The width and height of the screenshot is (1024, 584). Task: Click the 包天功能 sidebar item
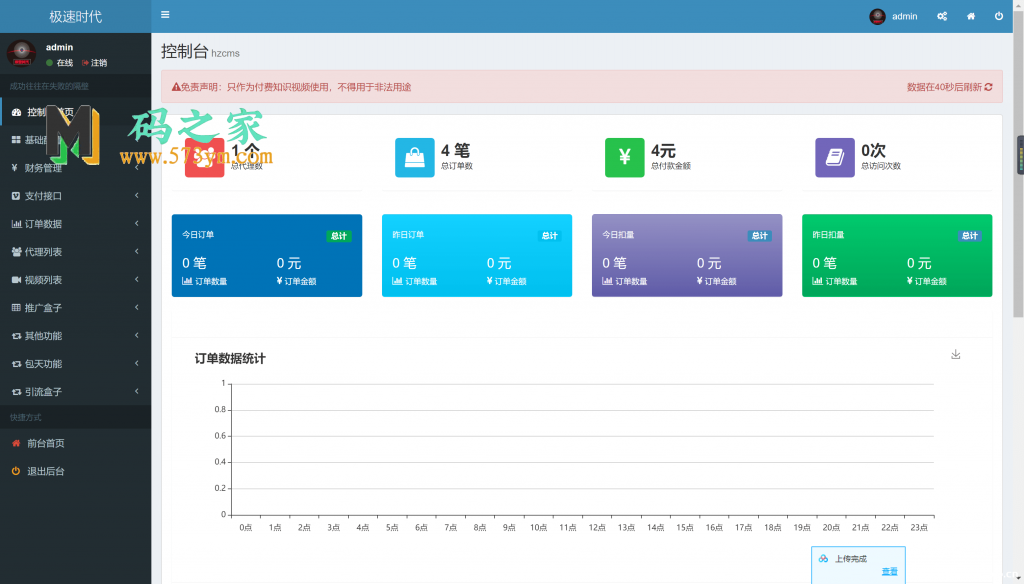(75, 364)
